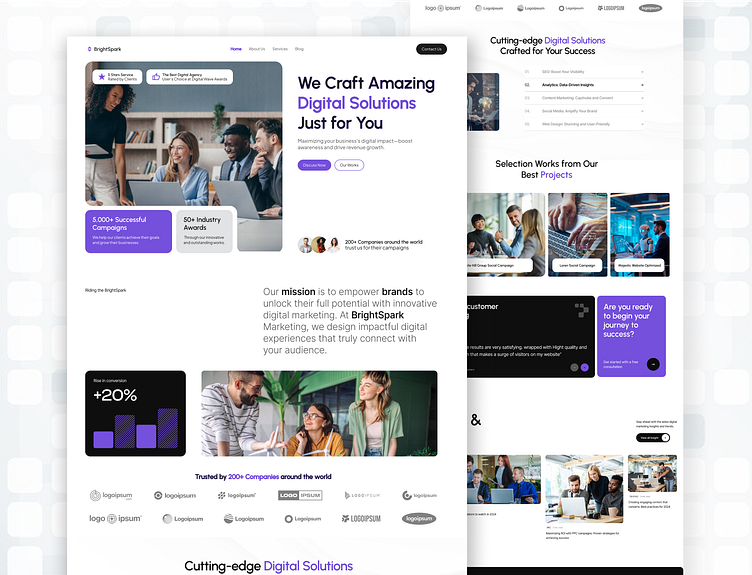Select the star icon on 5 Stars Service badge
This screenshot has height=575, width=752.
tap(102, 77)
